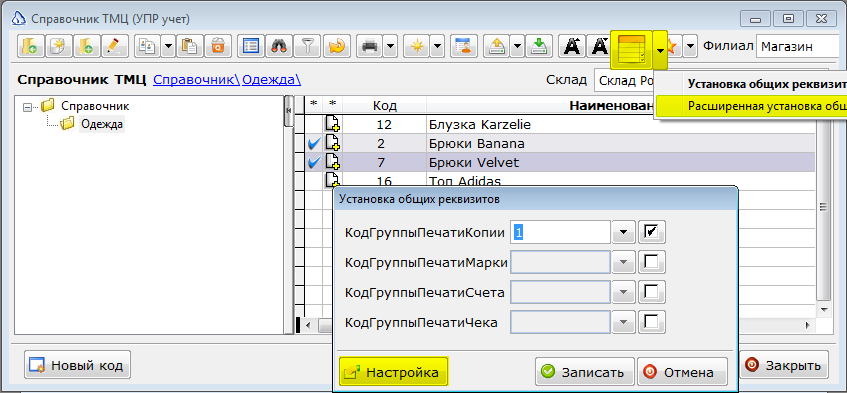Click the increase font size A icon
This screenshot has height=393, width=847.
[572, 46]
